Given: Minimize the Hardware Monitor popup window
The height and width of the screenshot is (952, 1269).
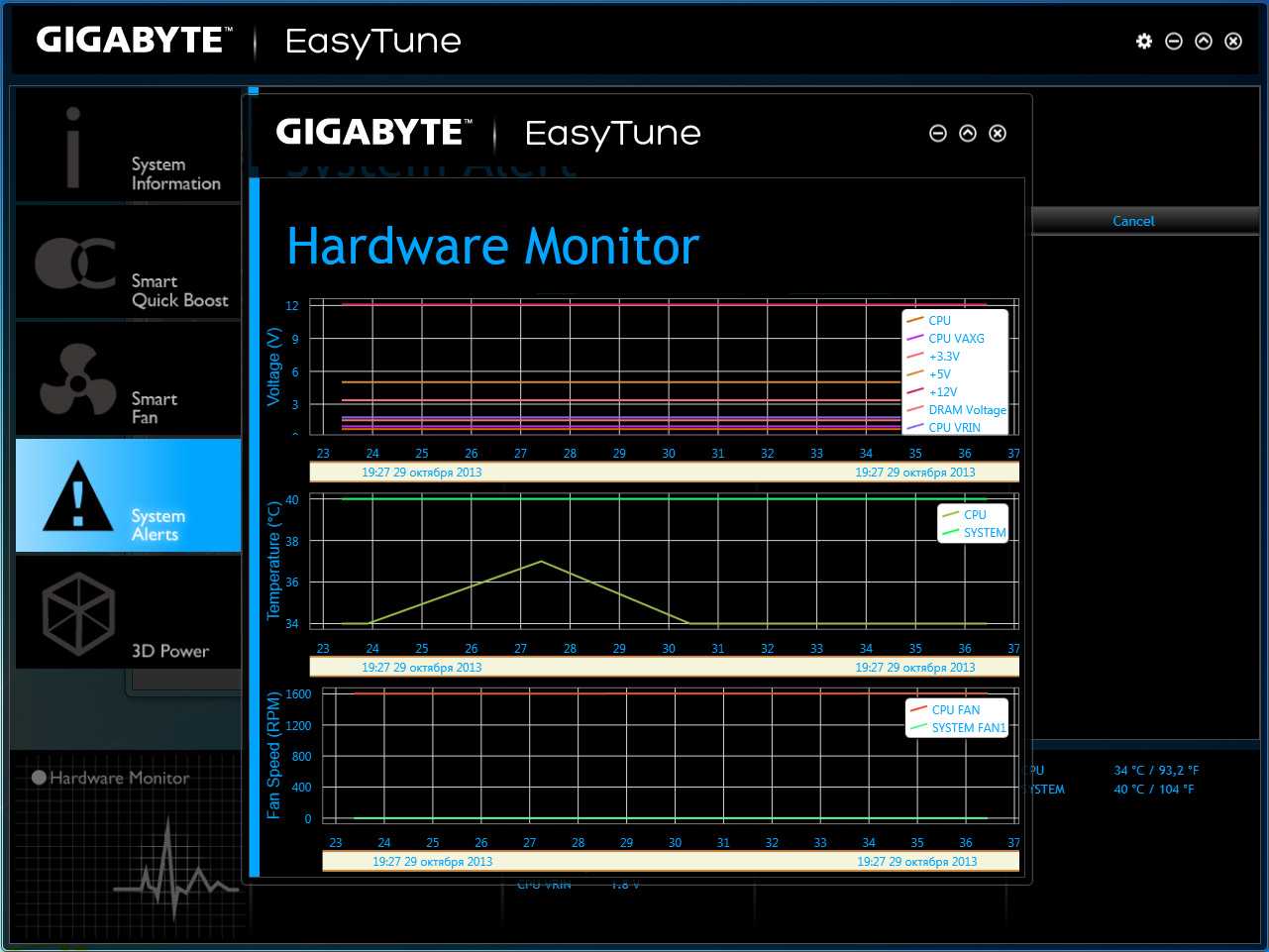Looking at the screenshot, I should [x=938, y=134].
